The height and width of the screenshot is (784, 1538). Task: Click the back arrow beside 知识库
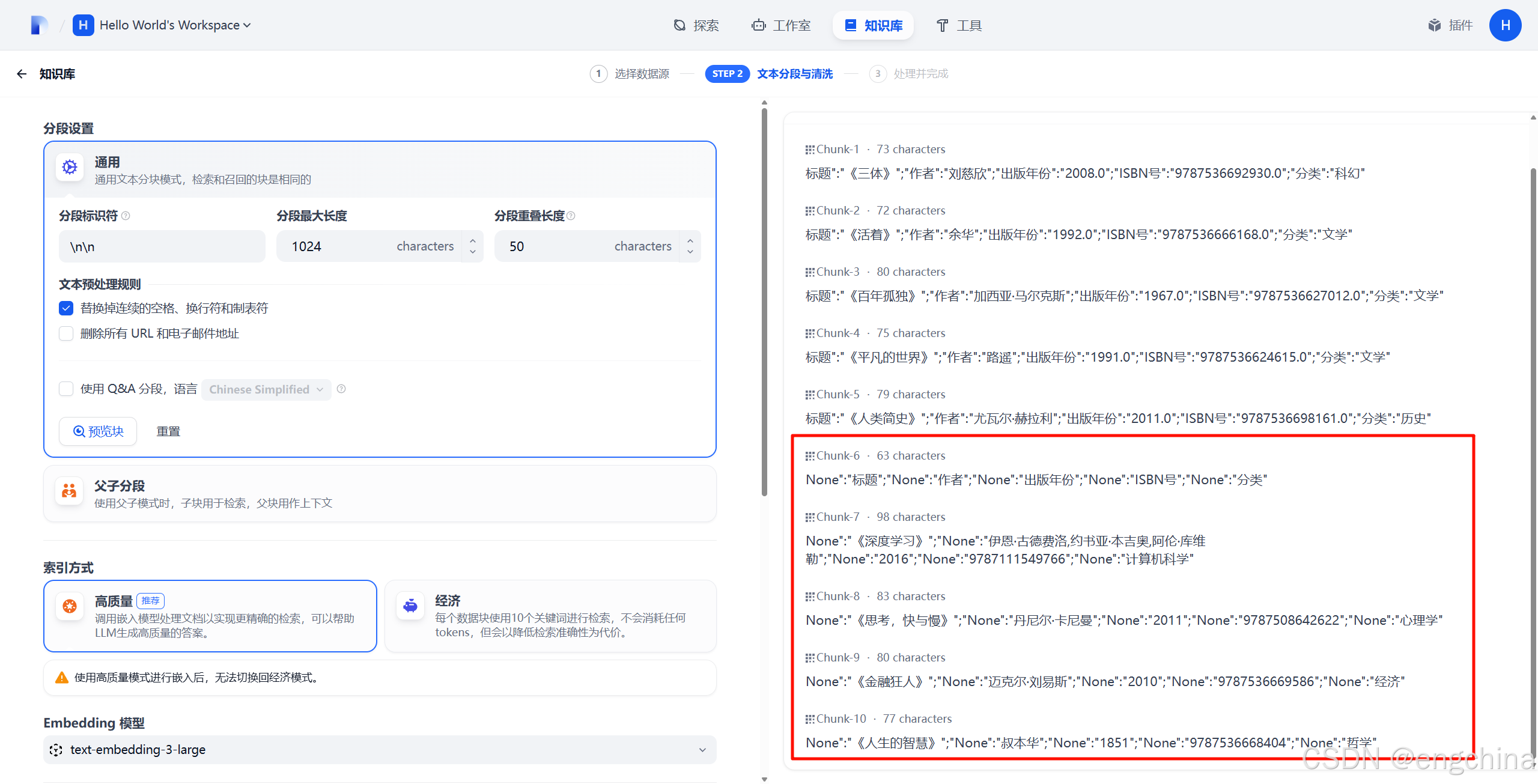(x=22, y=74)
